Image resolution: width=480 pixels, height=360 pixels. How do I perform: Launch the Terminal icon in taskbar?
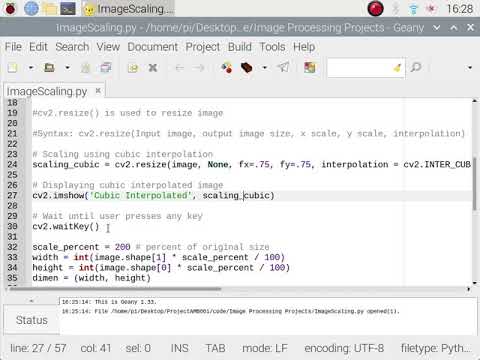tap(68, 9)
